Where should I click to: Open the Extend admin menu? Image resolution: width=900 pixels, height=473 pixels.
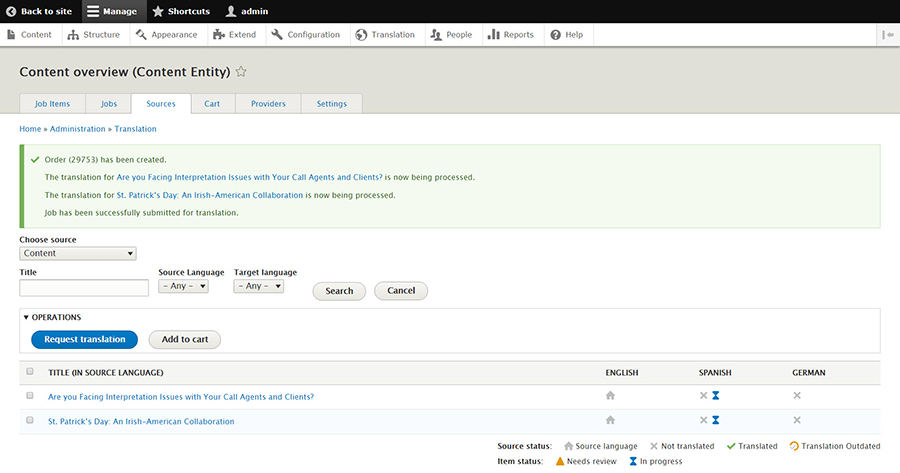234,35
